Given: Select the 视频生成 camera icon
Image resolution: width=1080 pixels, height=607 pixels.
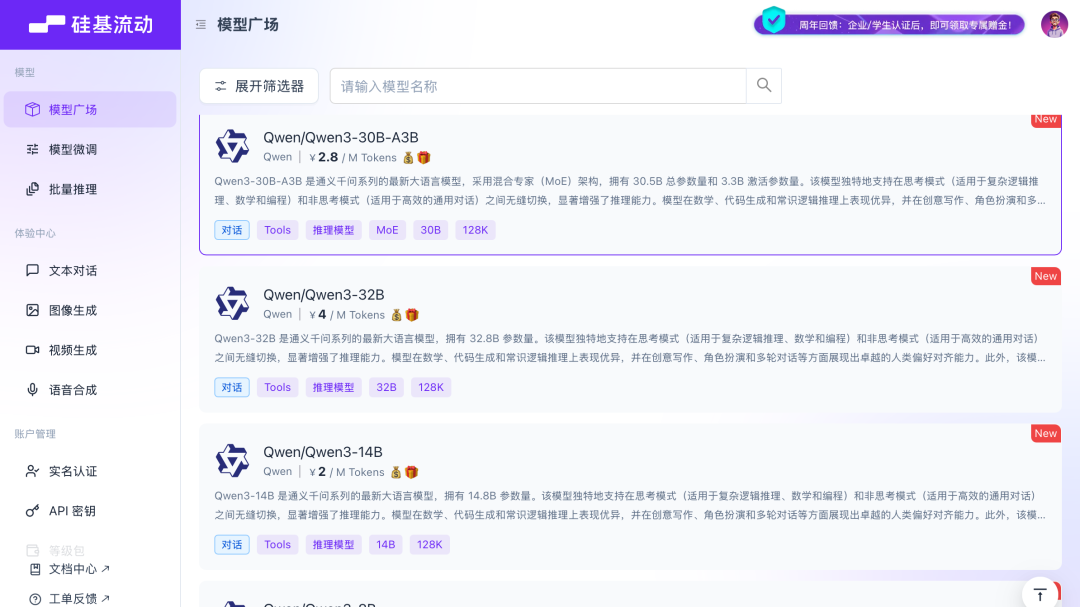Looking at the screenshot, I should pyautogui.click(x=32, y=350).
